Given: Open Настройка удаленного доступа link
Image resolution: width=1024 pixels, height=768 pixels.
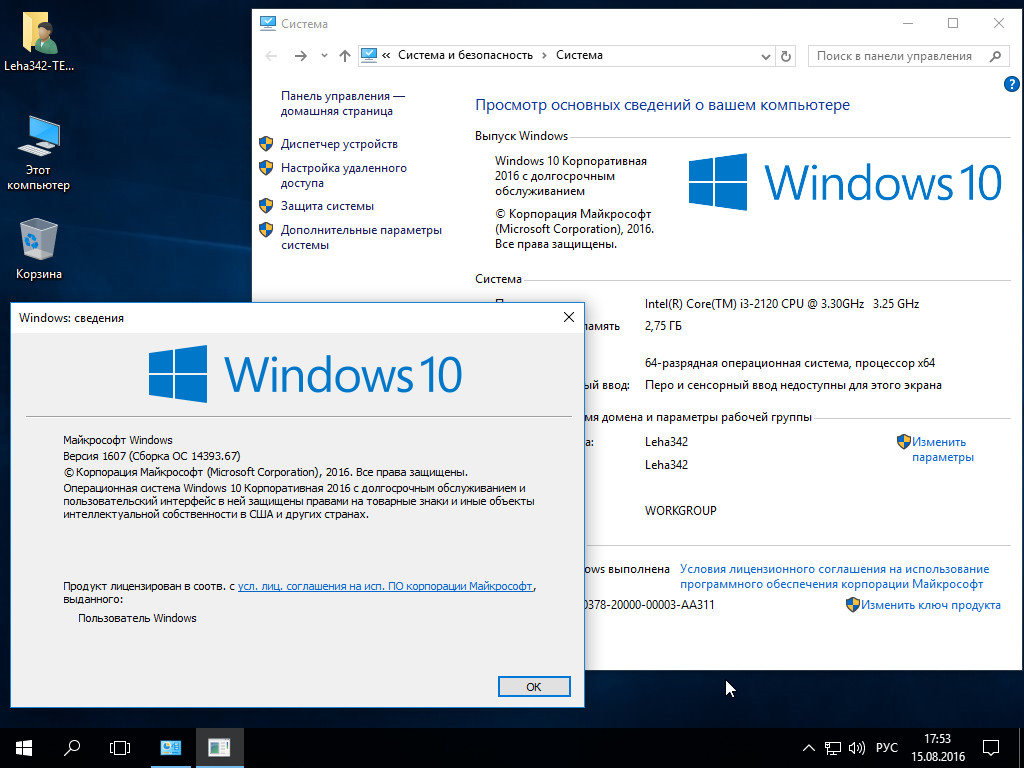Looking at the screenshot, I should point(344,176).
